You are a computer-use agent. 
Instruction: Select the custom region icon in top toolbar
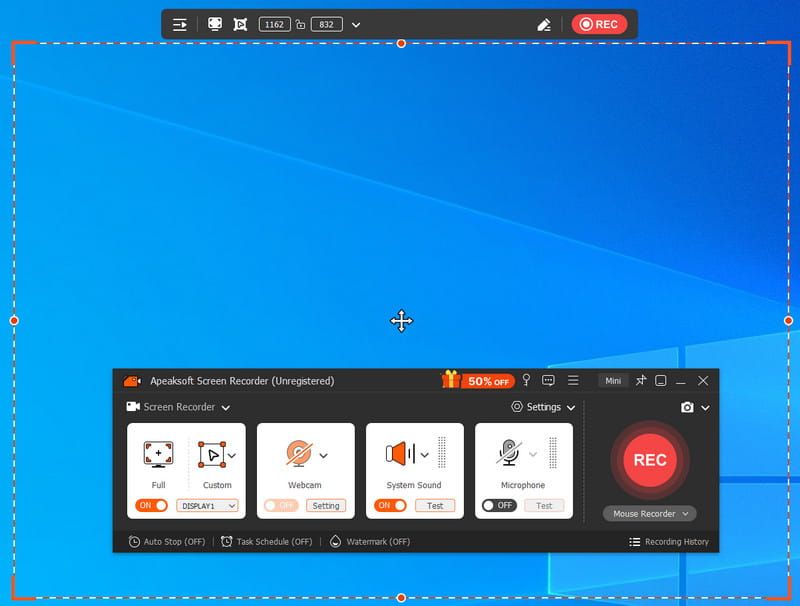[x=240, y=24]
